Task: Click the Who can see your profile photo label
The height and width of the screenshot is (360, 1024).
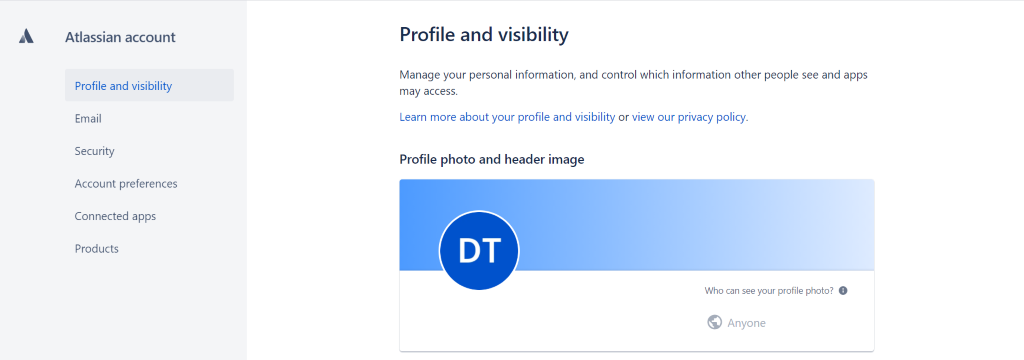Action: (769, 291)
